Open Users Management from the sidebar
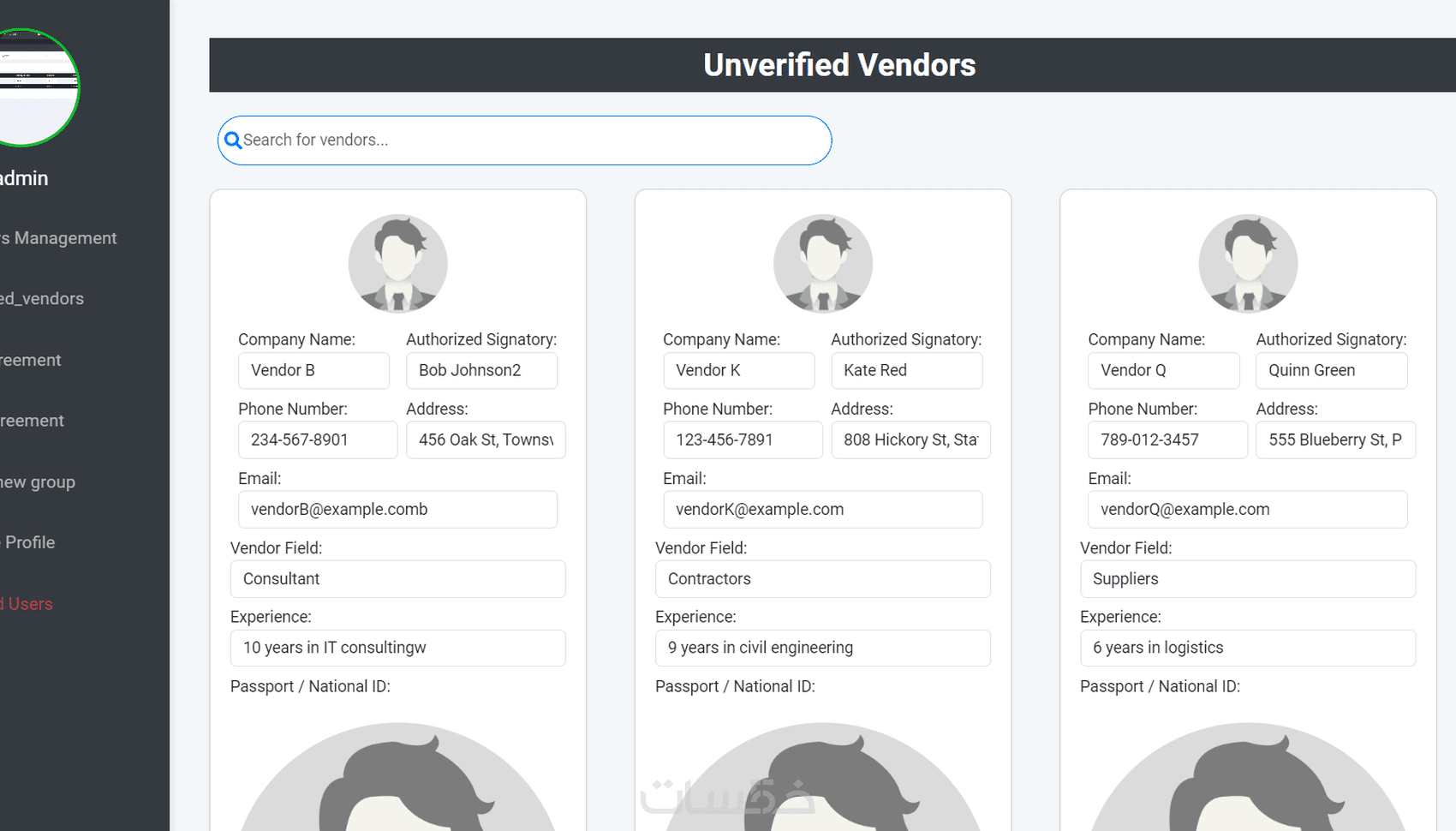This screenshot has width=1456, height=831. [x=57, y=237]
